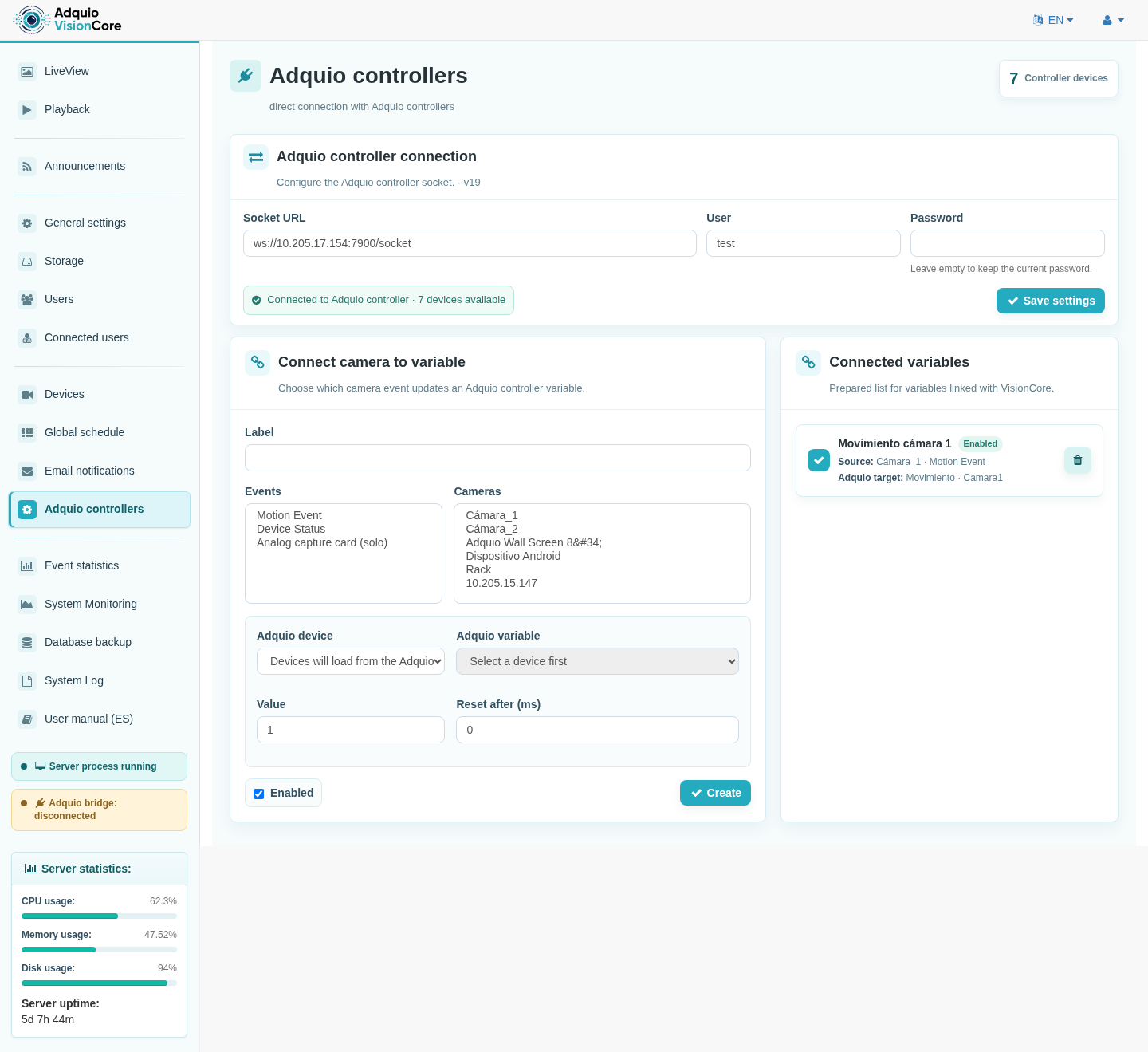The height and width of the screenshot is (1052, 1148).
Task: Open the Adquio variable dropdown
Action: [597, 661]
